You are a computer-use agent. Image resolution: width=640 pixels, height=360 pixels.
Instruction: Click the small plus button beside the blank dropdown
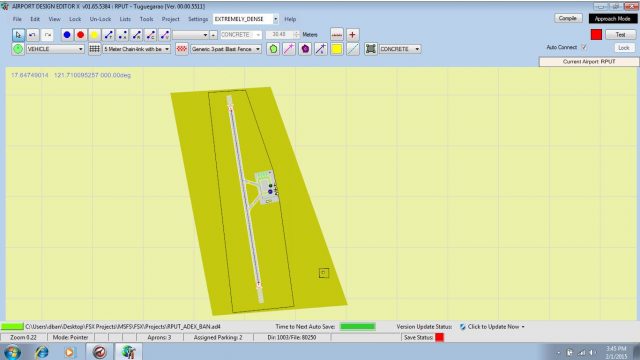213,35
